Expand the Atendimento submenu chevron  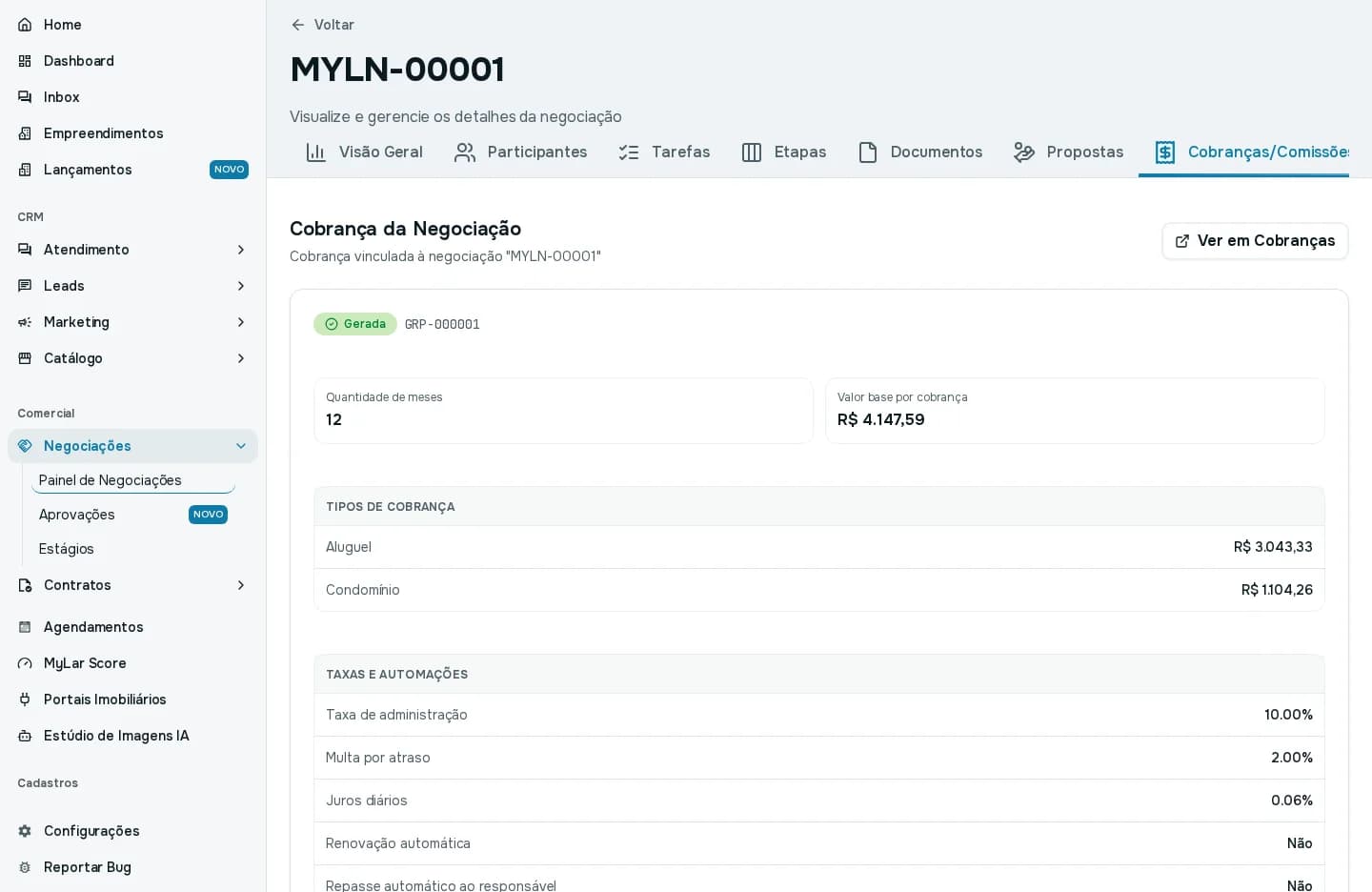click(241, 250)
